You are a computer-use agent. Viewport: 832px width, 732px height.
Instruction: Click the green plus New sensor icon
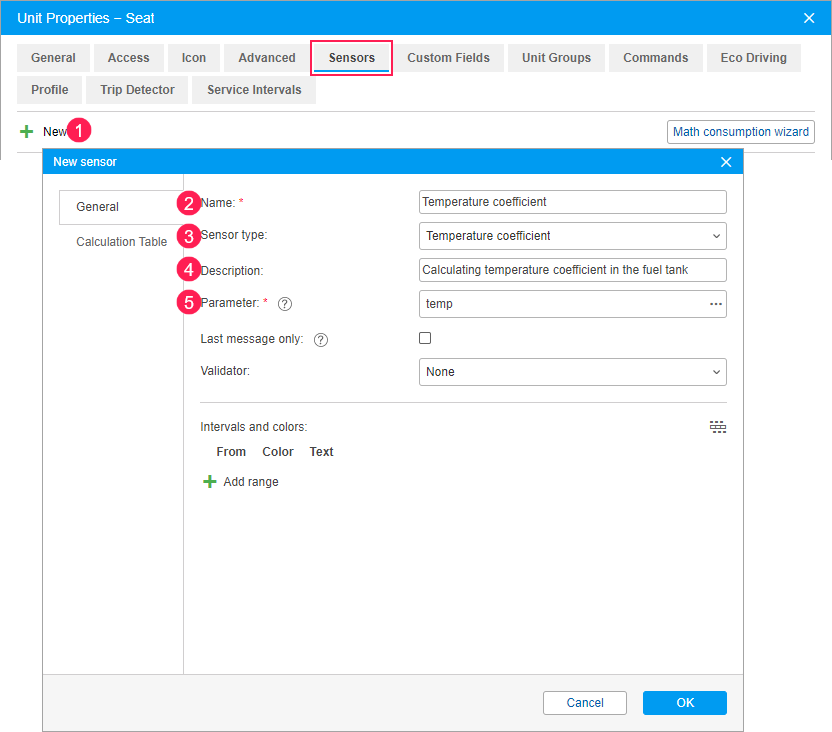click(x=26, y=131)
